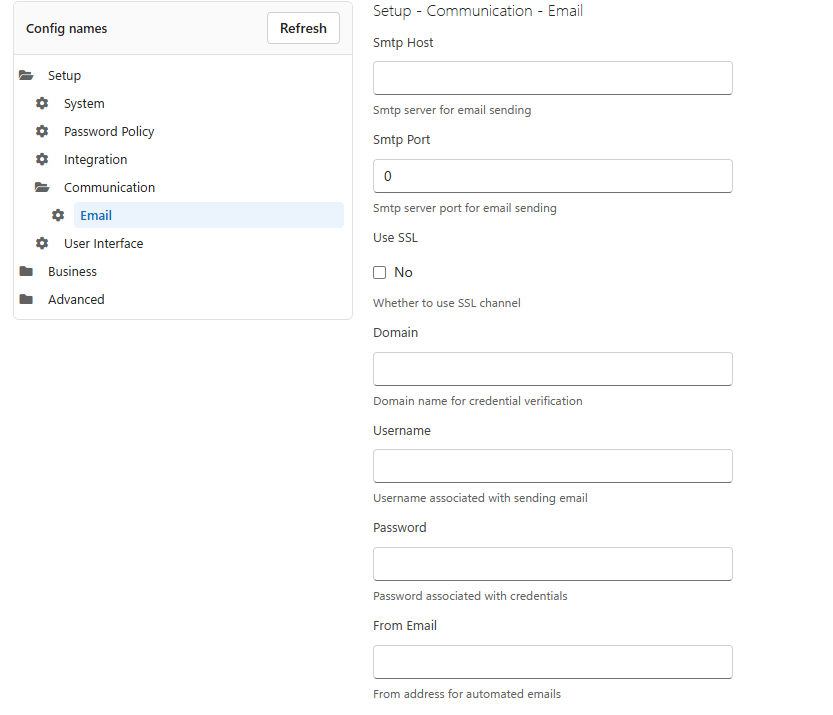Viewport: 833px width, 715px height.
Task: Select the Advanced tree node label
Action: pyautogui.click(x=76, y=300)
